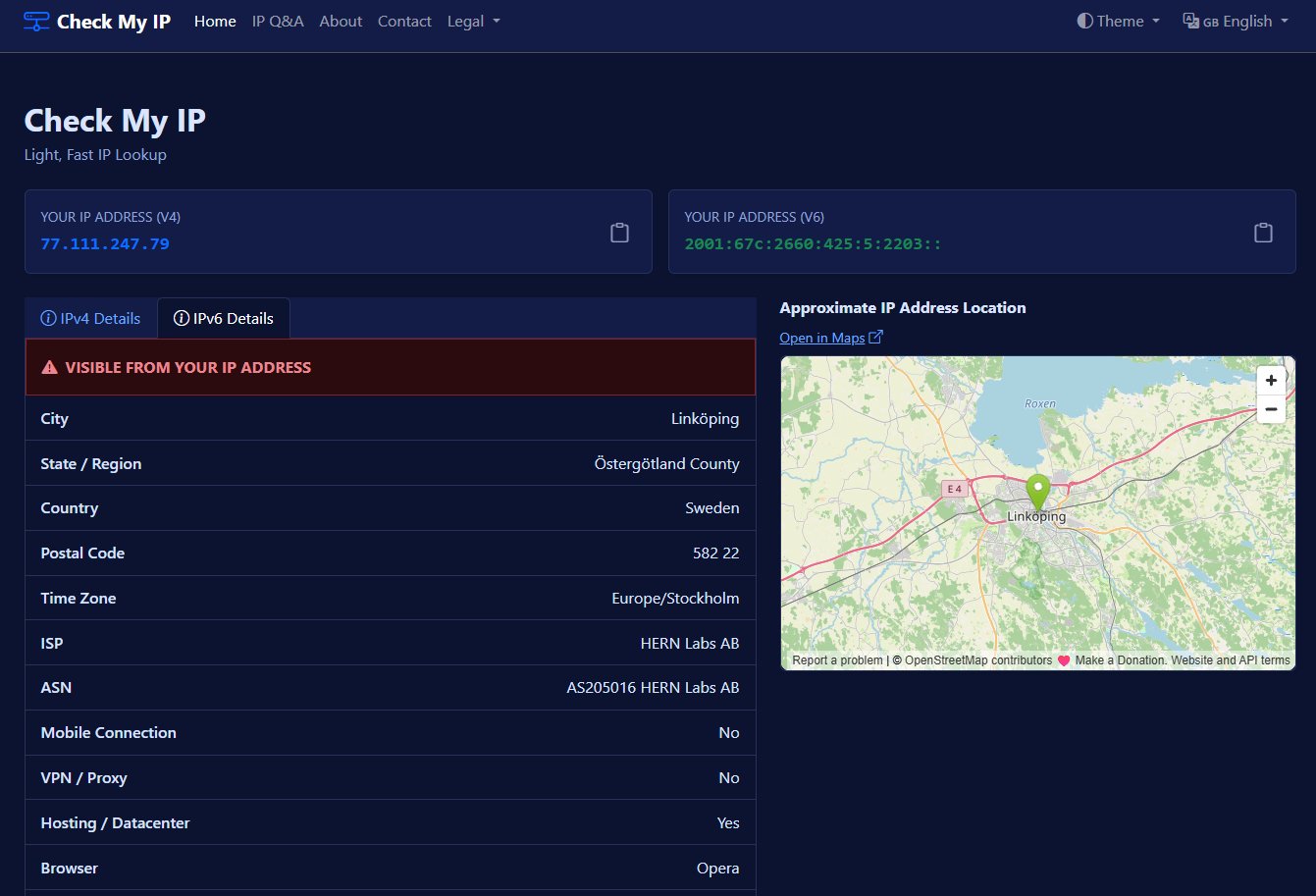Click the IPv4 address 77.111.247.79
The image size is (1316, 896).
[x=105, y=243]
